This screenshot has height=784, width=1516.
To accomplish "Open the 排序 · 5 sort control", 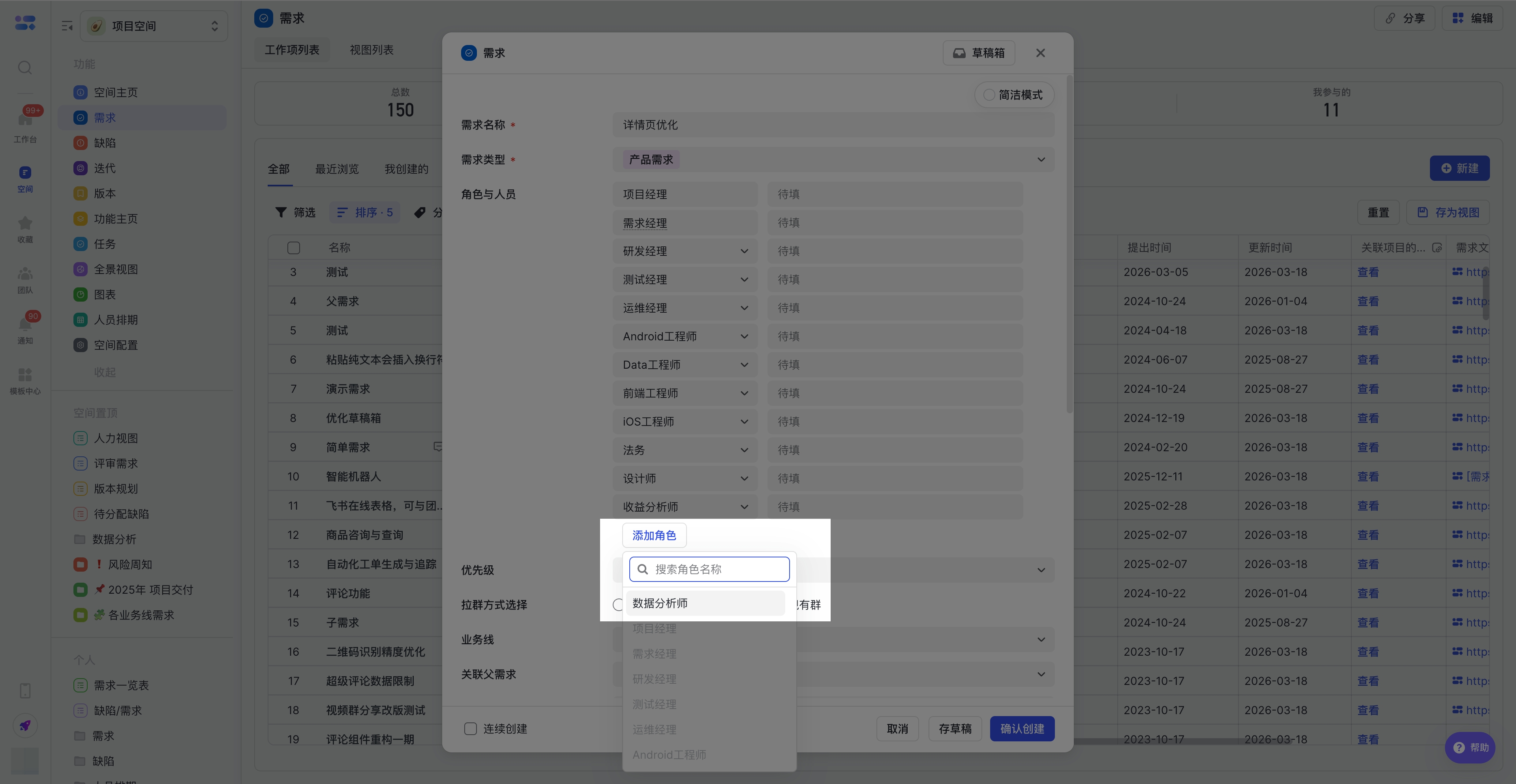I will 365,212.
